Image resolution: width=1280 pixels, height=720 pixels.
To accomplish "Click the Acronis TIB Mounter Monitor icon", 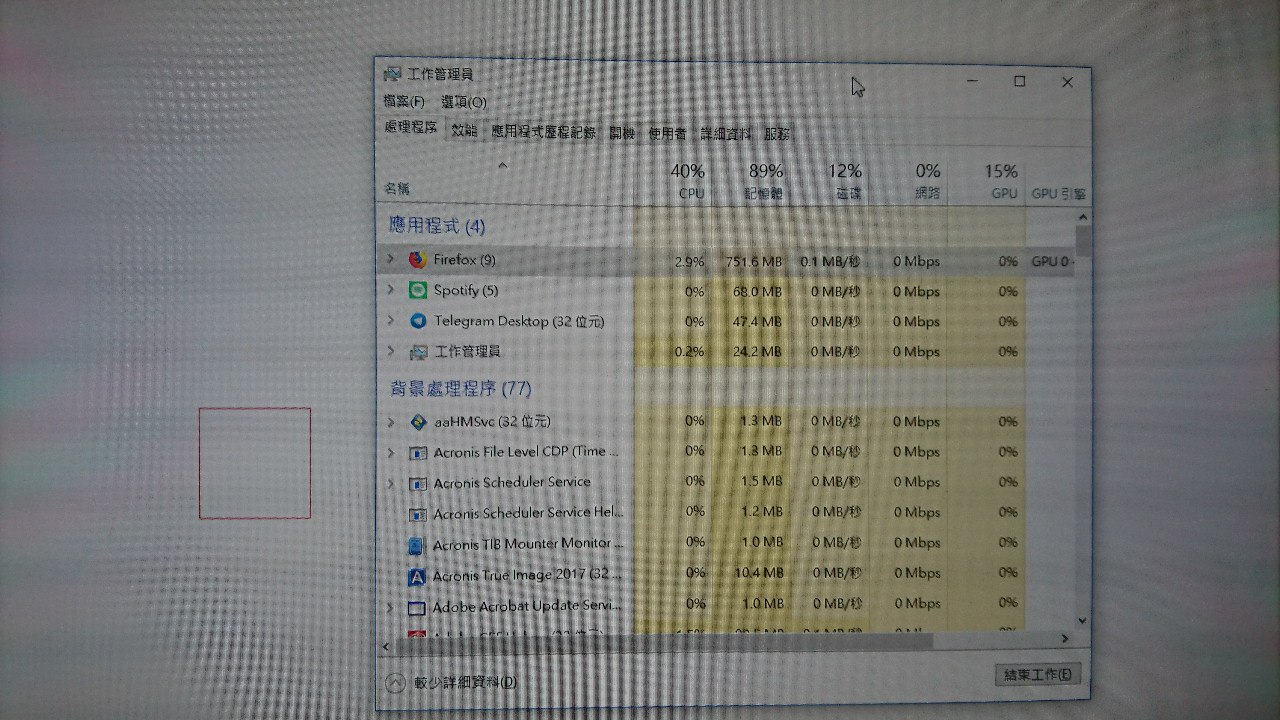I will [418, 545].
